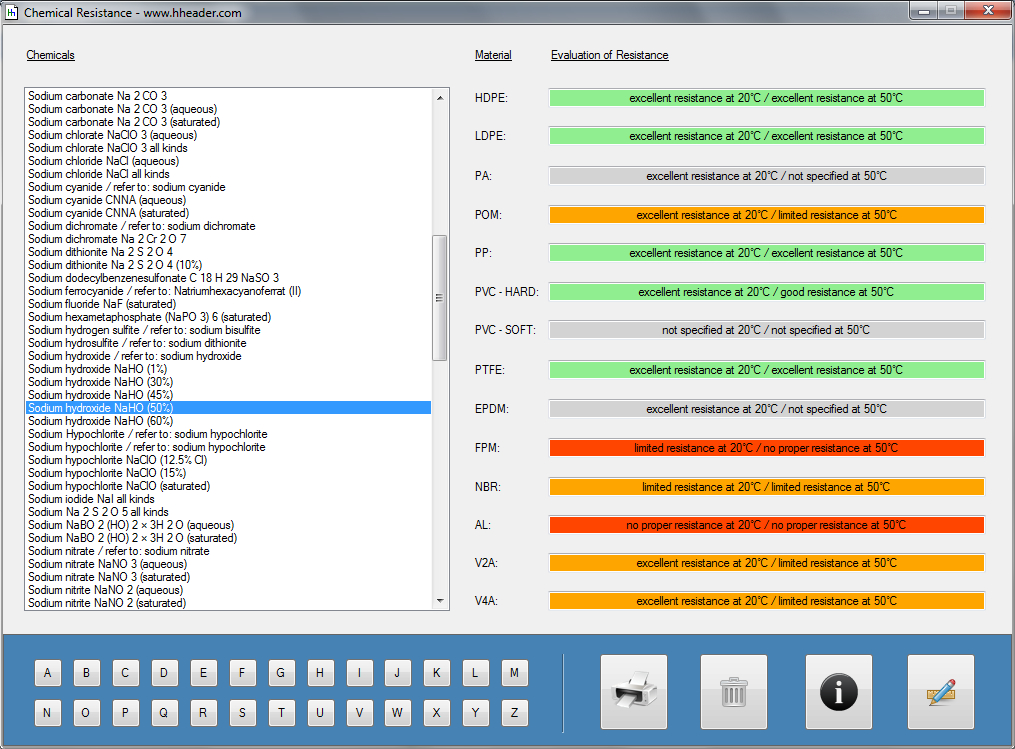Click the POM orange resistance bar
1015x749 pixels.
[766, 215]
